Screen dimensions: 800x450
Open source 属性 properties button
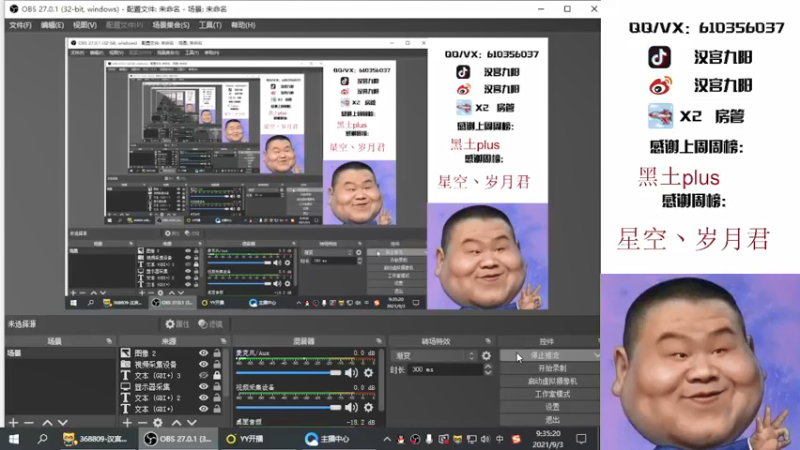click(177, 324)
